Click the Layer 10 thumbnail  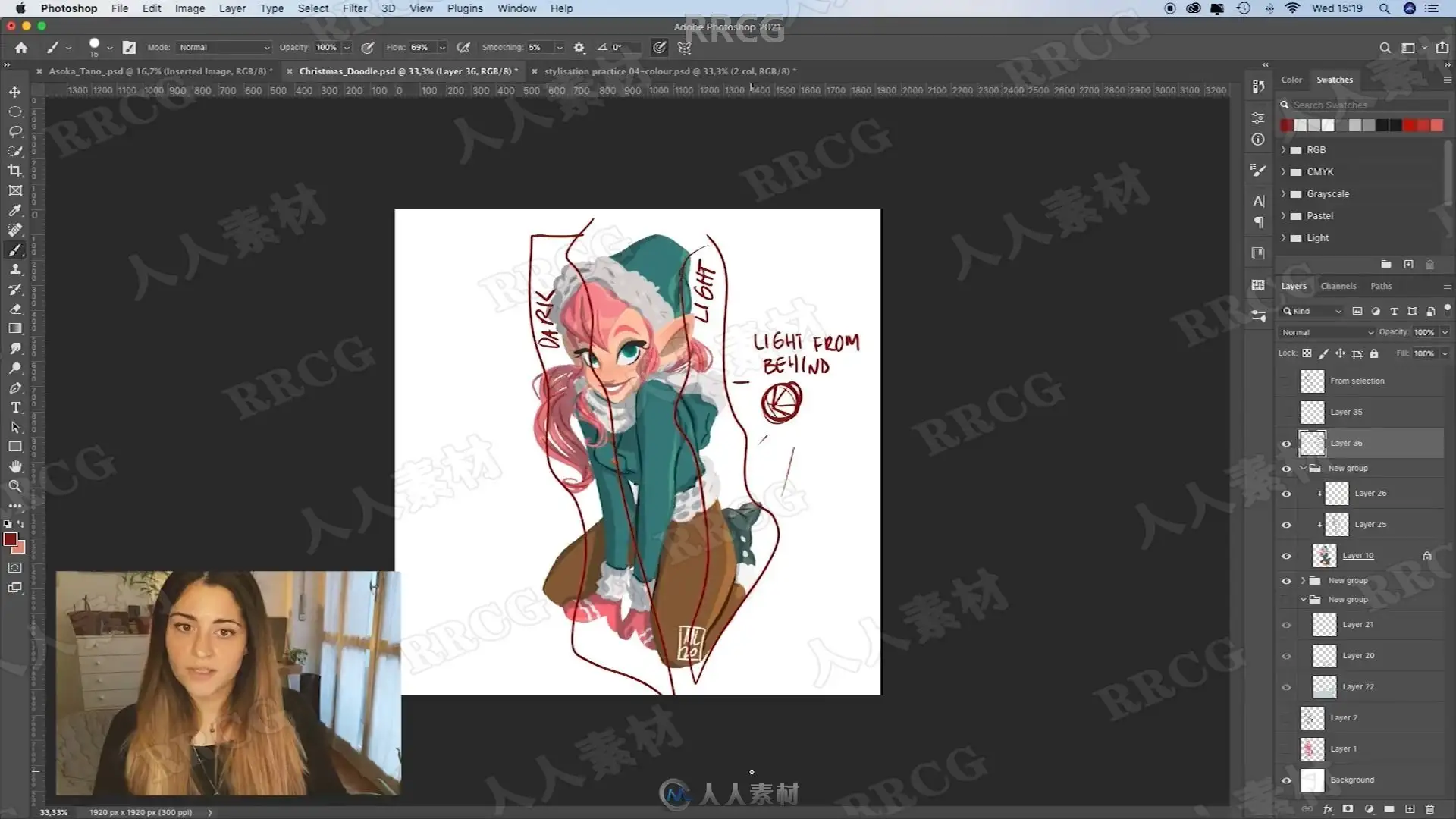[x=1324, y=556]
